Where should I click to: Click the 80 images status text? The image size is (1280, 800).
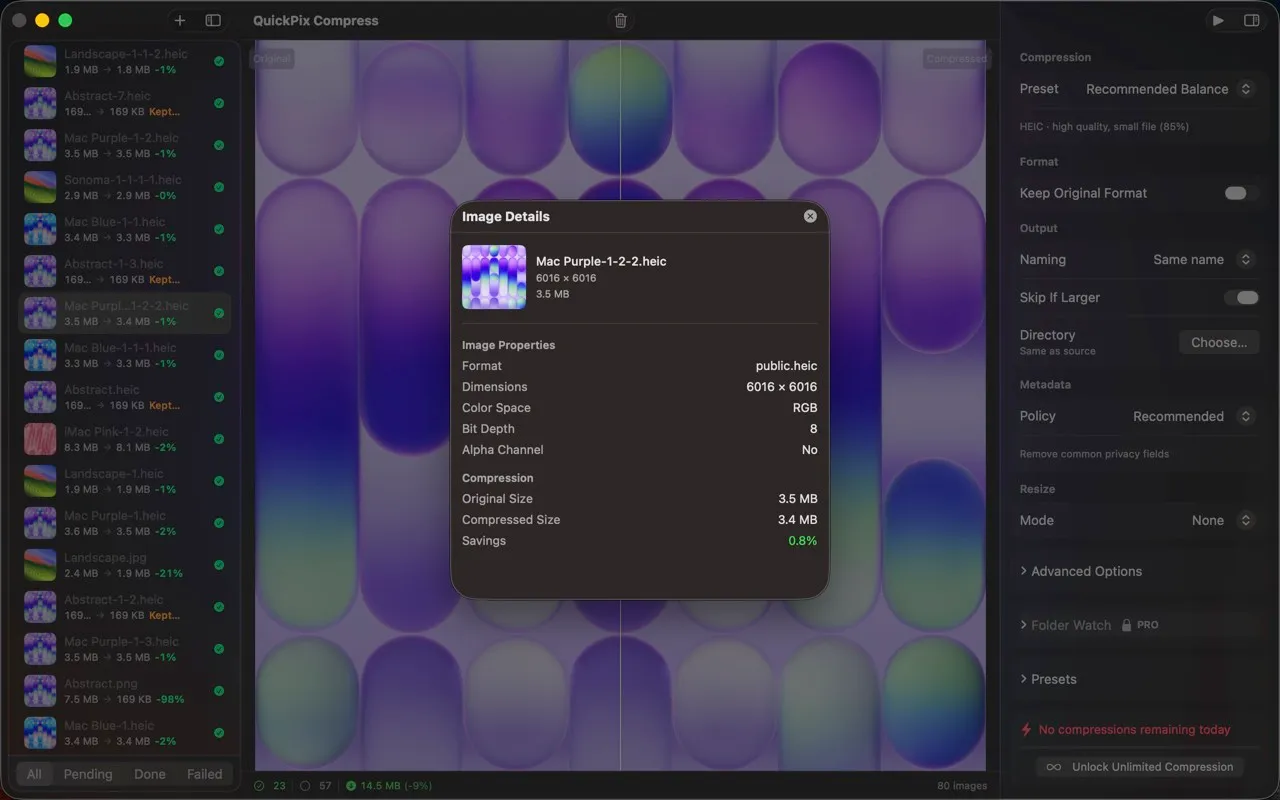point(962,786)
